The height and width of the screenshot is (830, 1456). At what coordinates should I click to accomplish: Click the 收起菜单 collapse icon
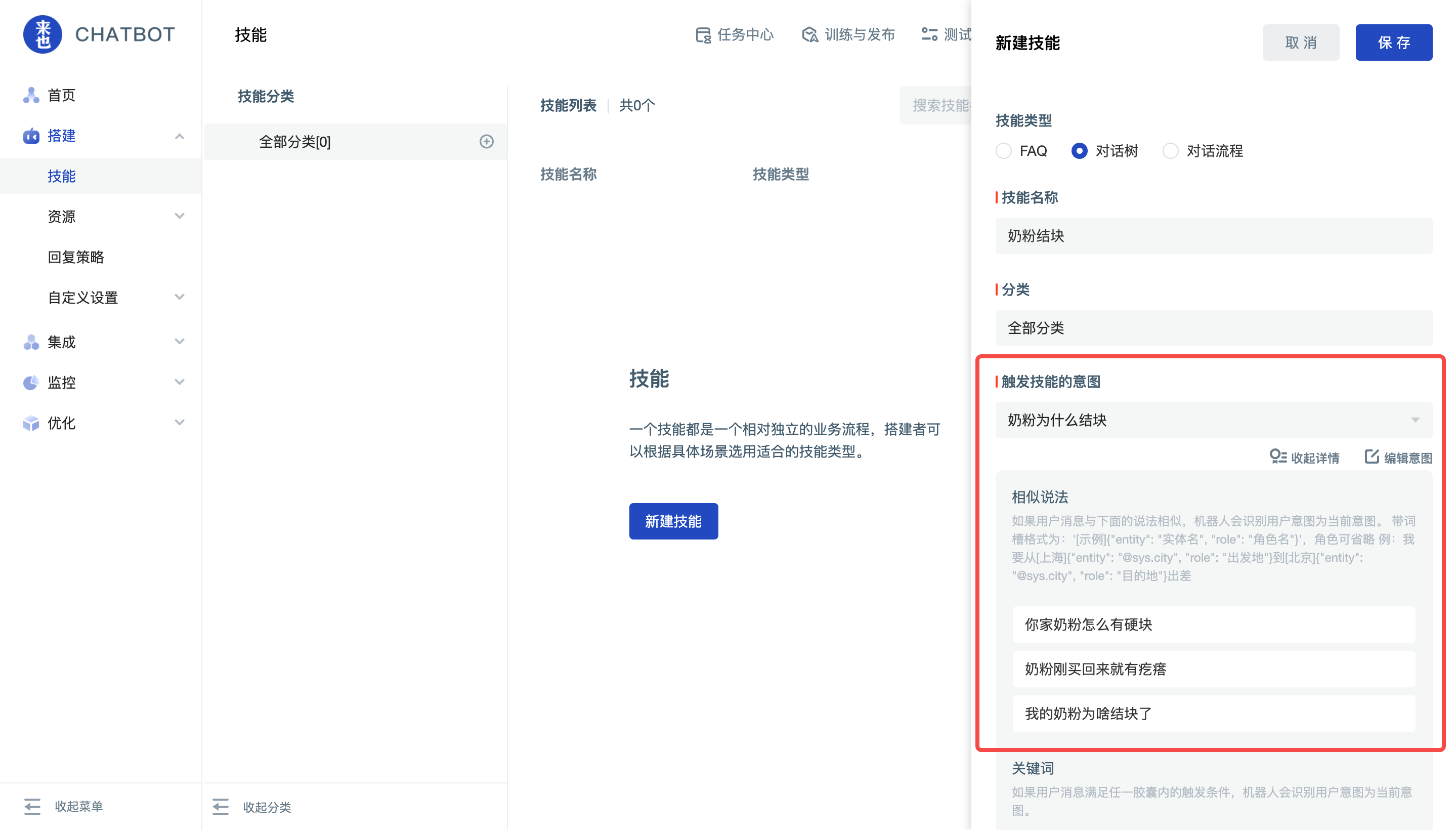(x=32, y=806)
